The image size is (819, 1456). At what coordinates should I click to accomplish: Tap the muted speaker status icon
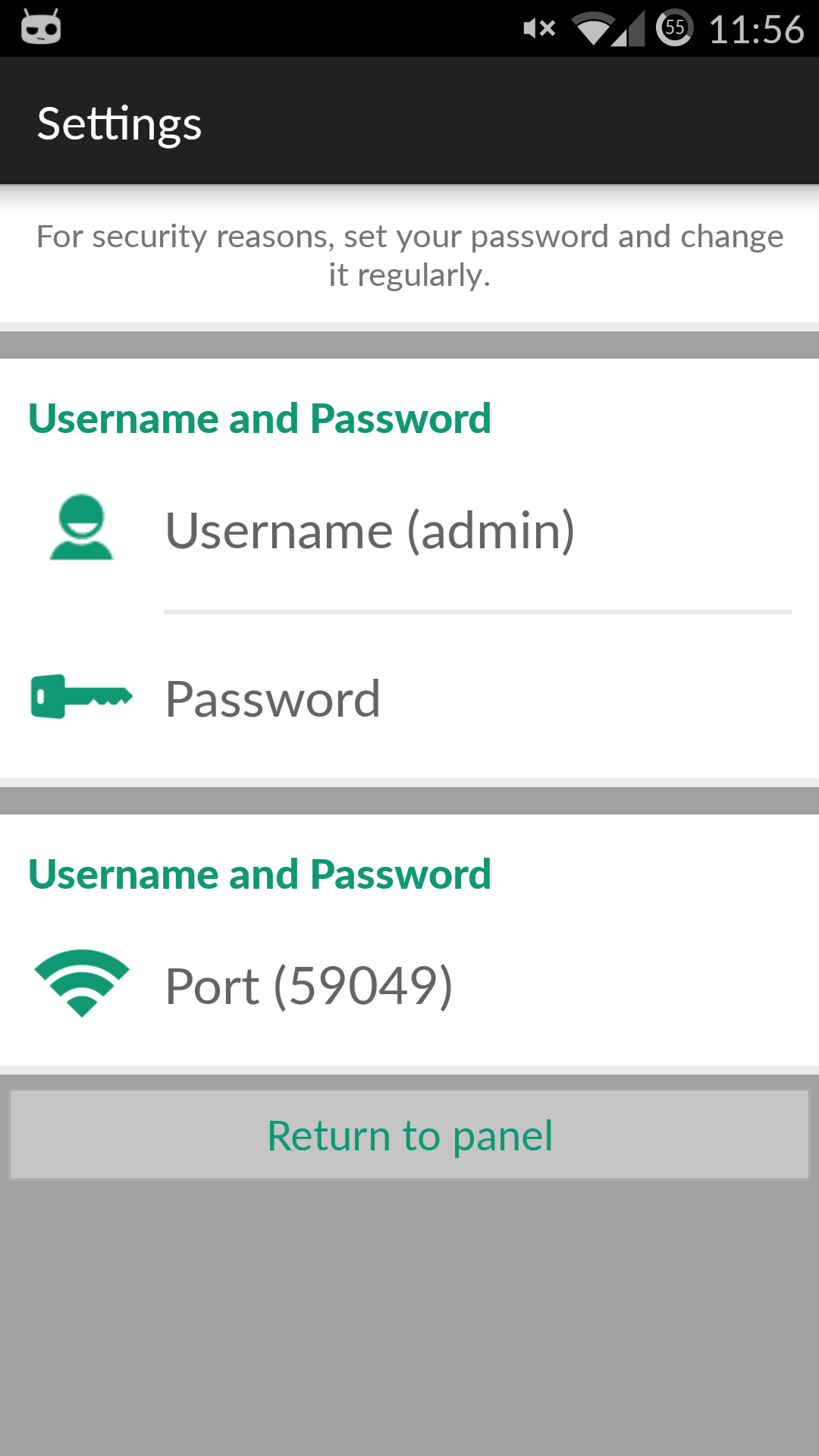click(539, 29)
